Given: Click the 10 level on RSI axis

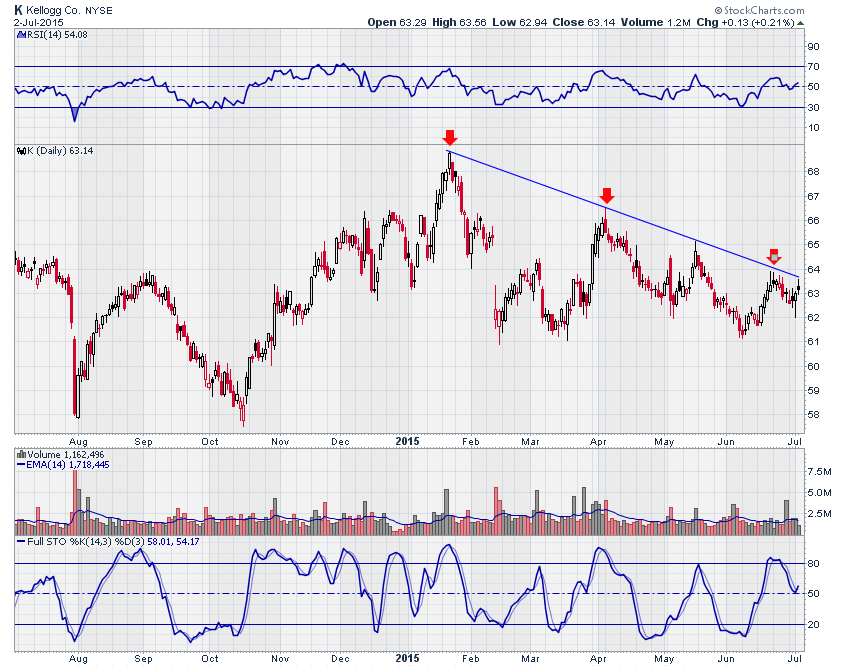Looking at the screenshot, I should 813,128.
